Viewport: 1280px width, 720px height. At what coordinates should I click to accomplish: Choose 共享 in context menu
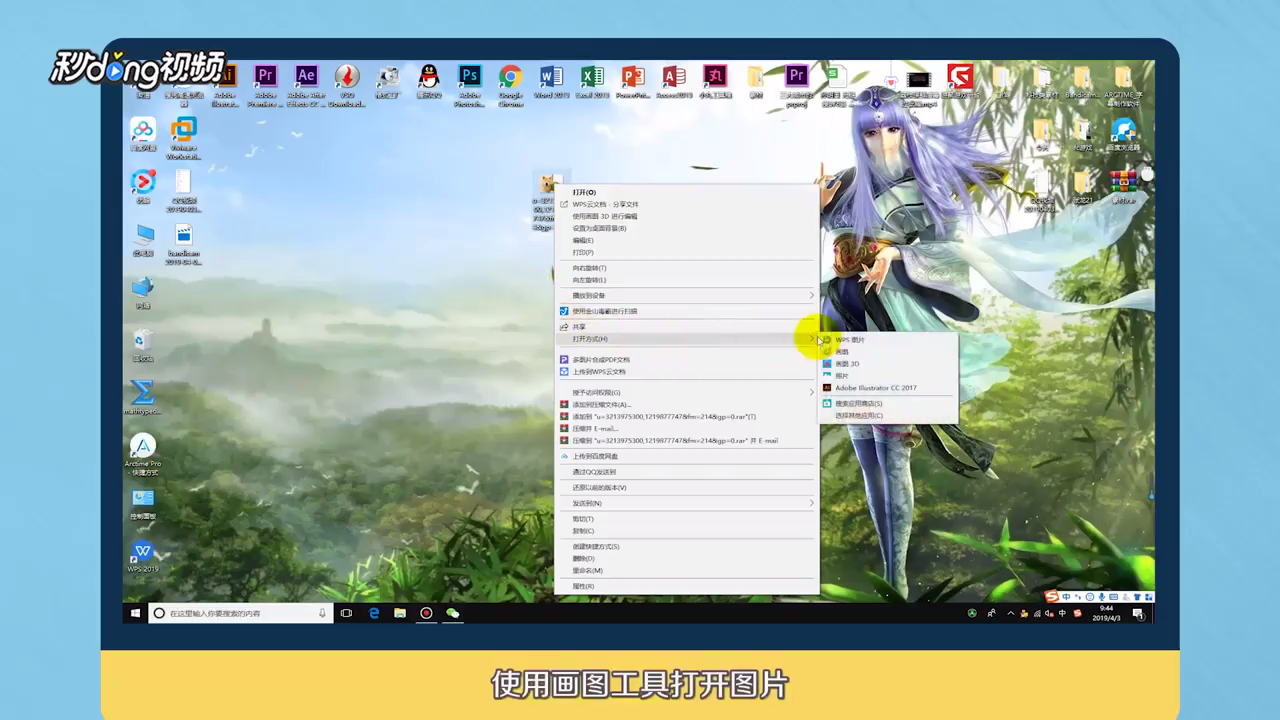[687, 327]
